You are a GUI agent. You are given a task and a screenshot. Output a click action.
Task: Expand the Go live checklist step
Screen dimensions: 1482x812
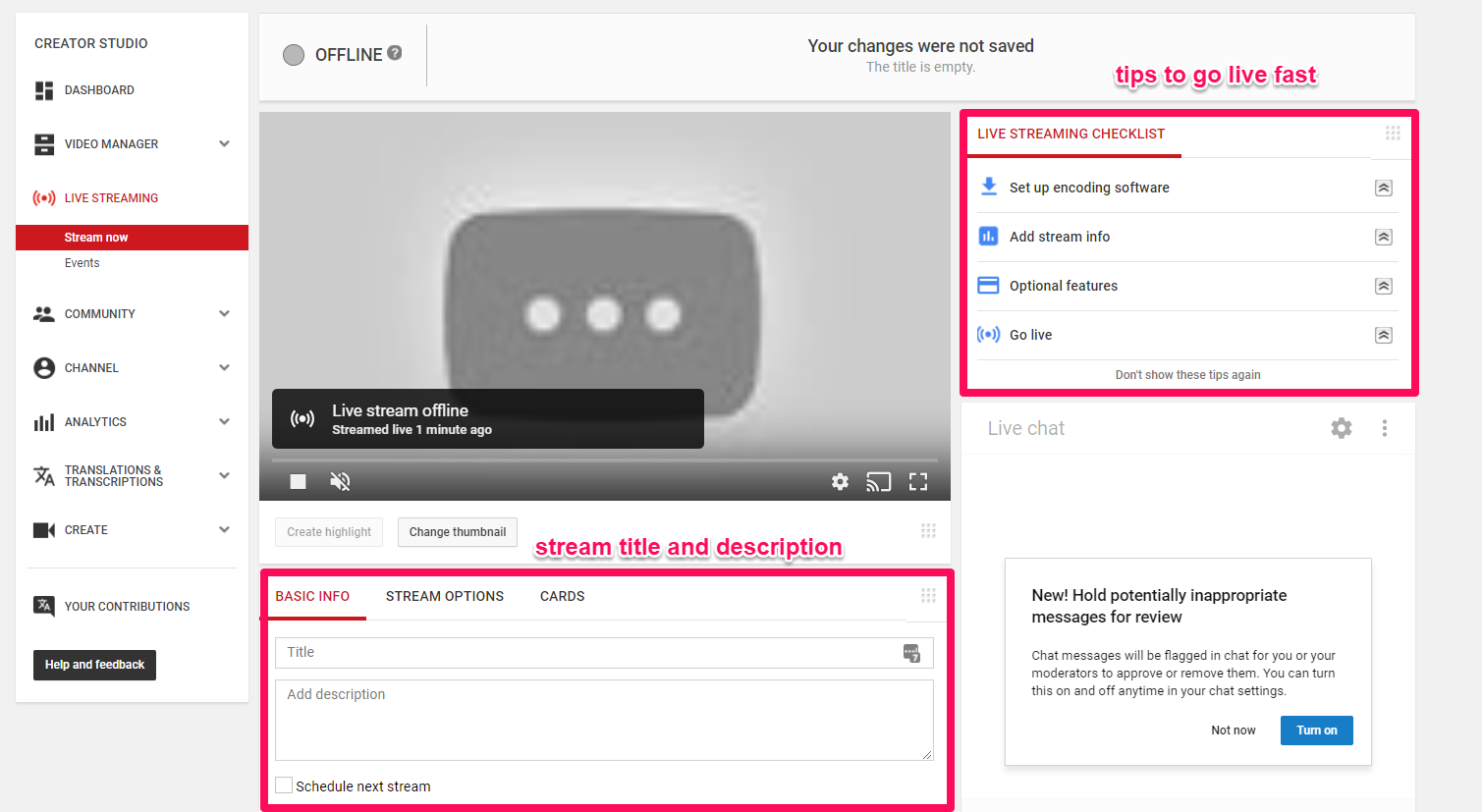tap(1384, 335)
